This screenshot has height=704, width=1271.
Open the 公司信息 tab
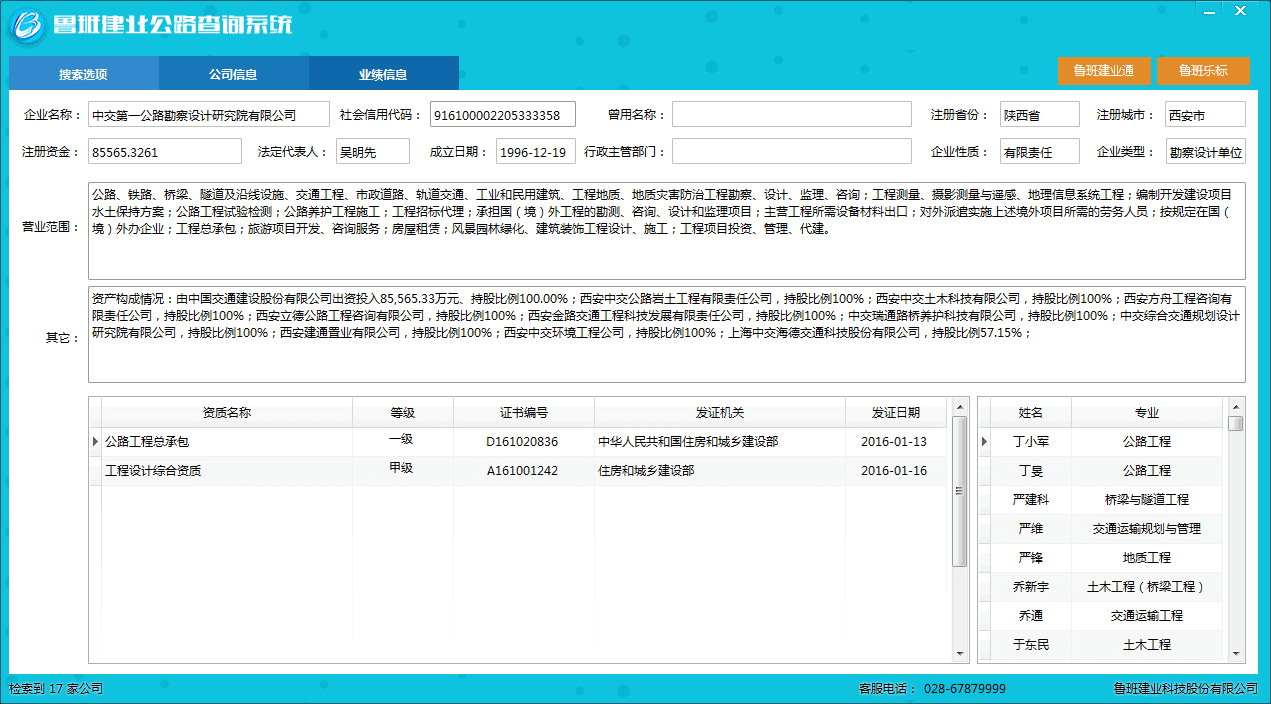point(233,74)
